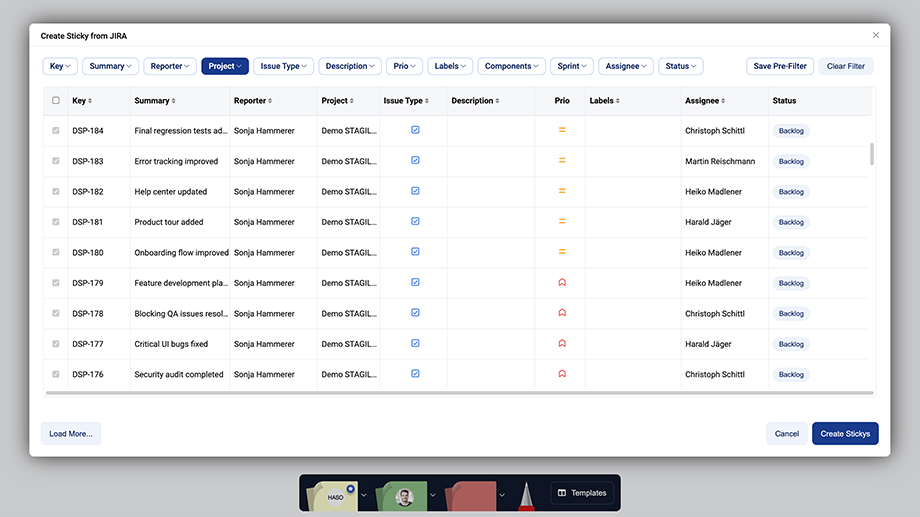
Task: Click the task issue type icon for DSP-184
Action: pyautogui.click(x=415, y=130)
